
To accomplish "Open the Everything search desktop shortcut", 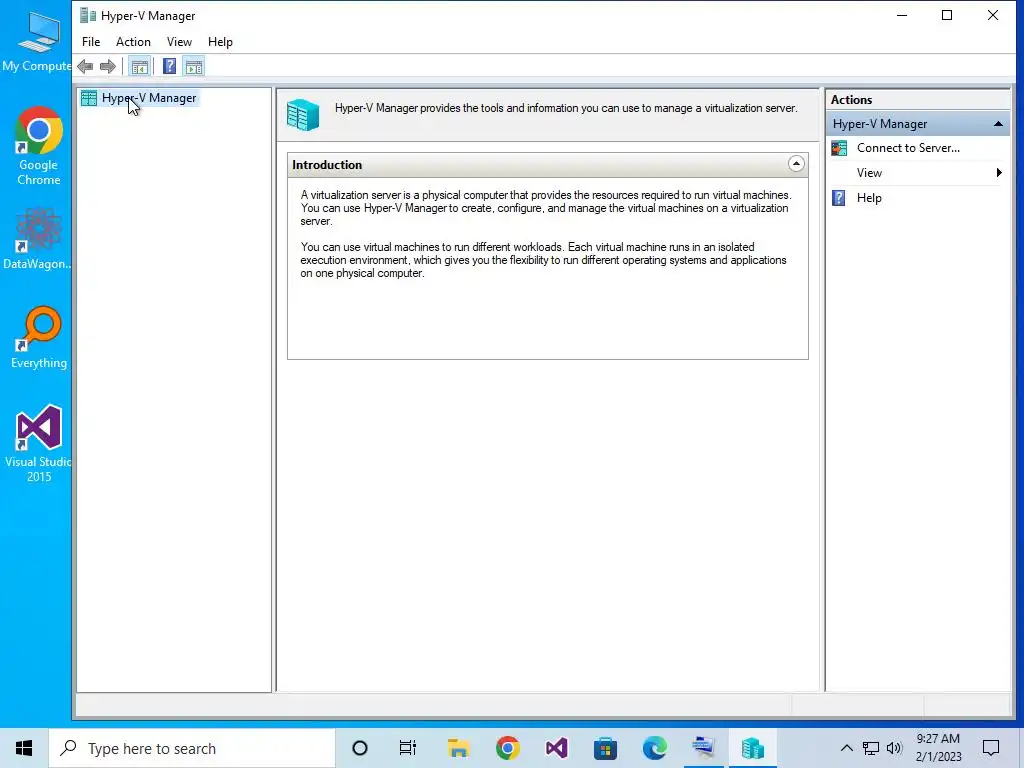I will [39, 338].
